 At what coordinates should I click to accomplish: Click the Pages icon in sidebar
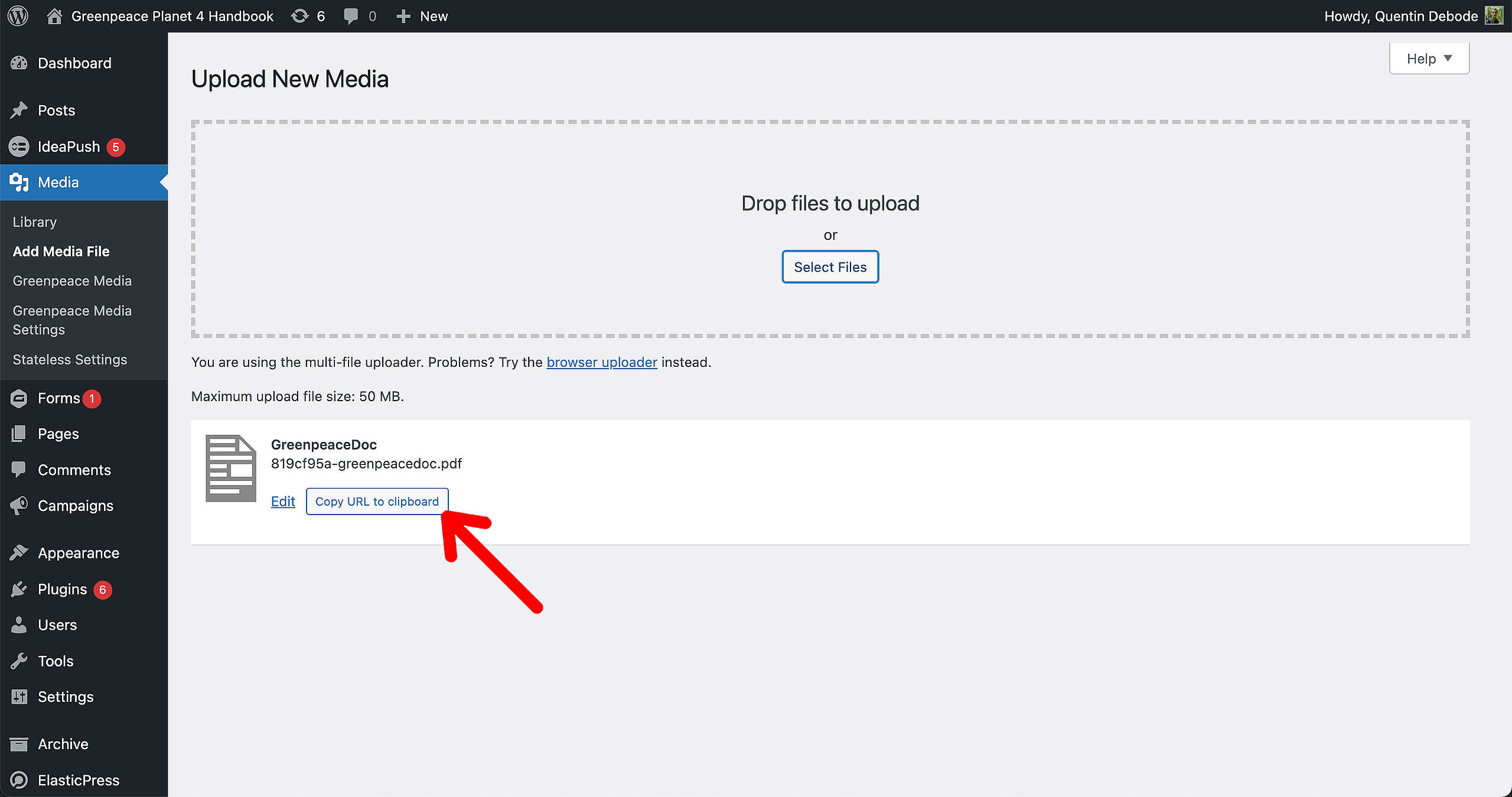pos(19,434)
